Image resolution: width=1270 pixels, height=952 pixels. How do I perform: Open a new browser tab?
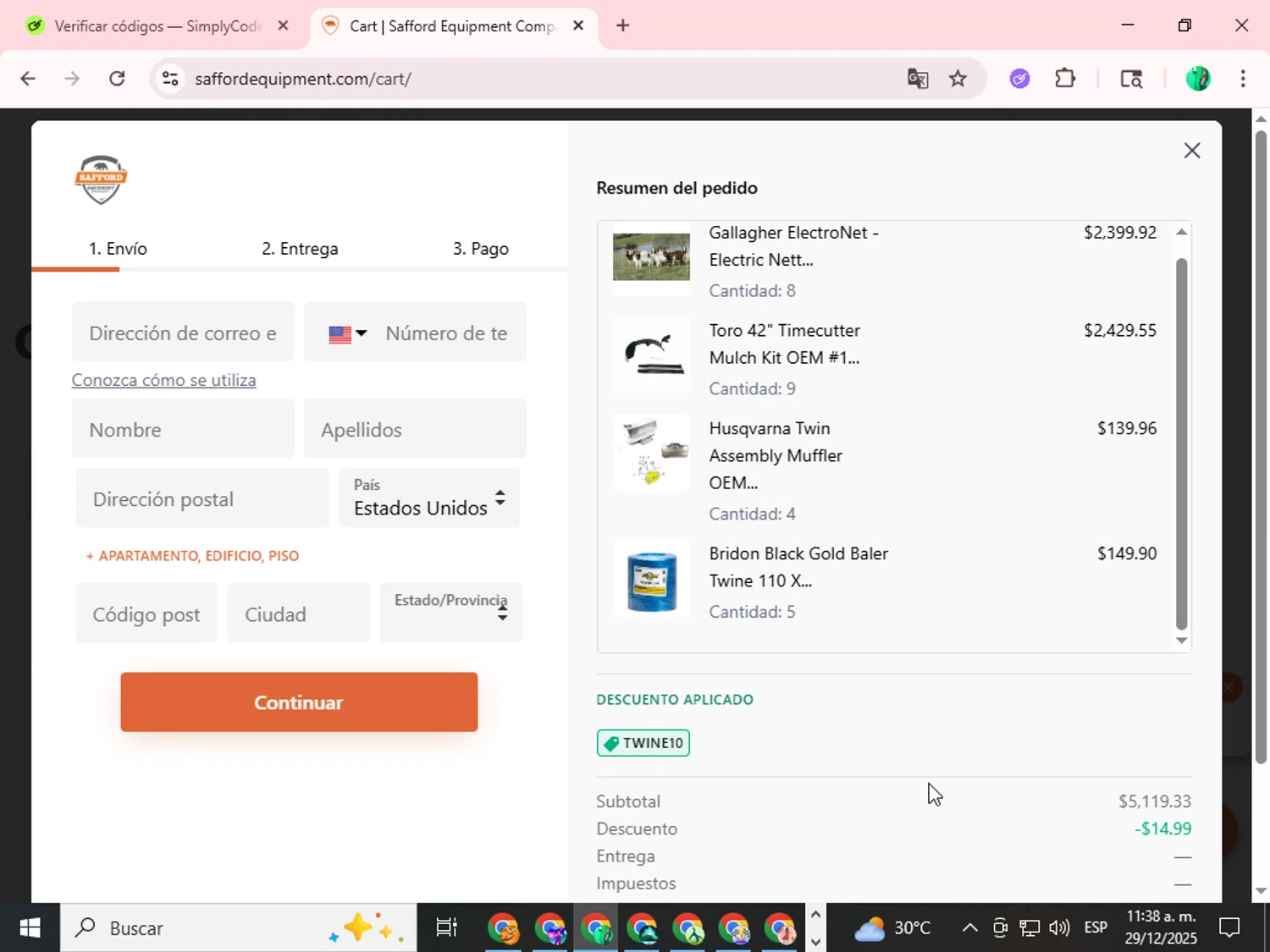[x=622, y=25]
